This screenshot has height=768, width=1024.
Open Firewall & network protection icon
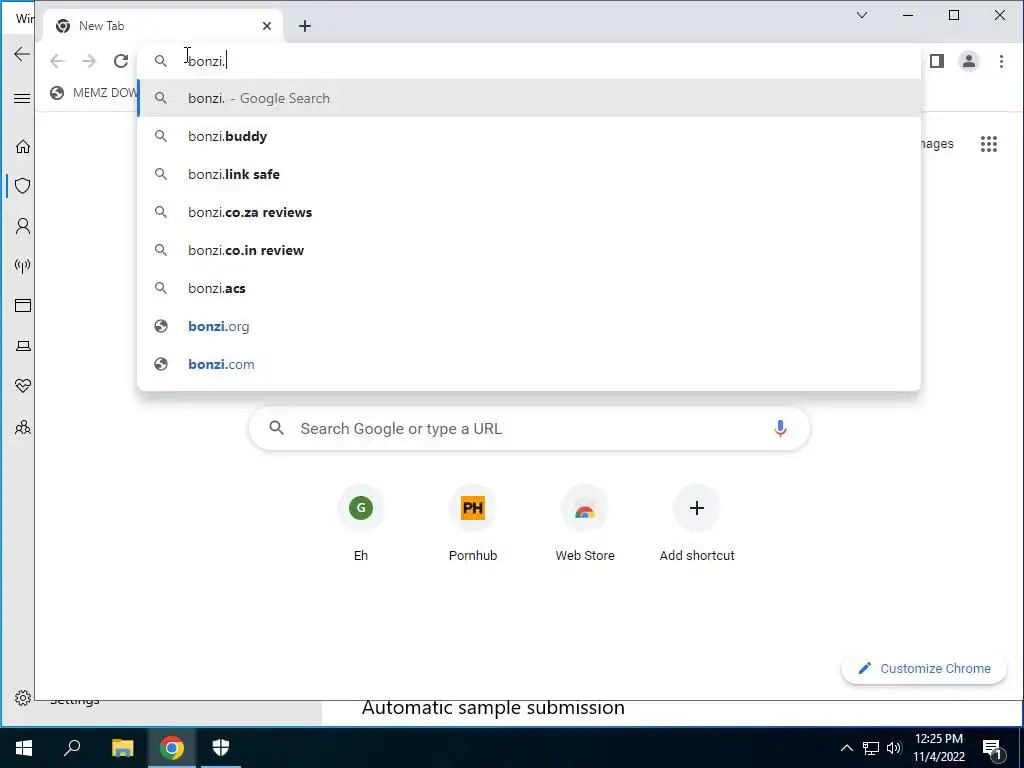click(23, 266)
